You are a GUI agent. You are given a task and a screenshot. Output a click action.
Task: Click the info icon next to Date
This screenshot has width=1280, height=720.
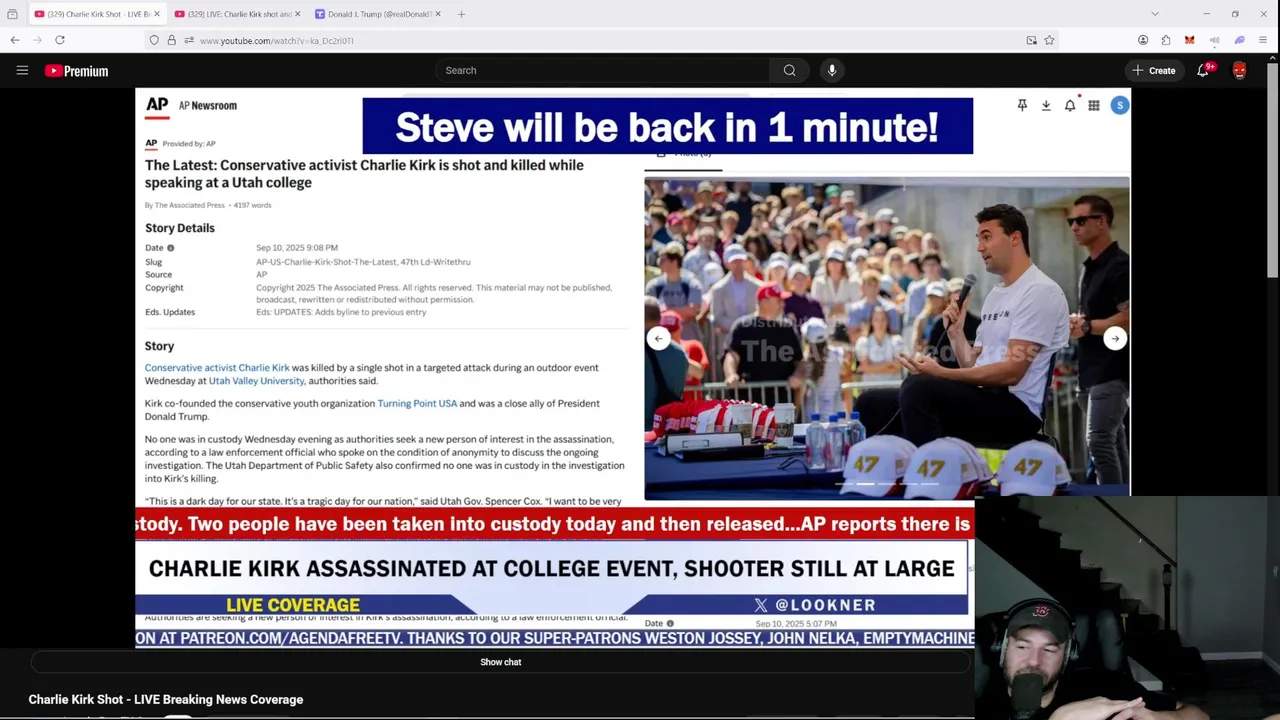click(170, 248)
